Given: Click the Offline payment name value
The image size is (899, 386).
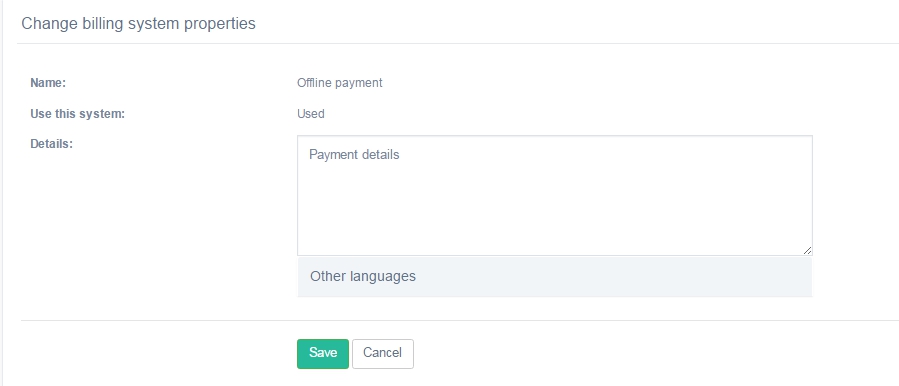Looking at the screenshot, I should click(x=339, y=83).
